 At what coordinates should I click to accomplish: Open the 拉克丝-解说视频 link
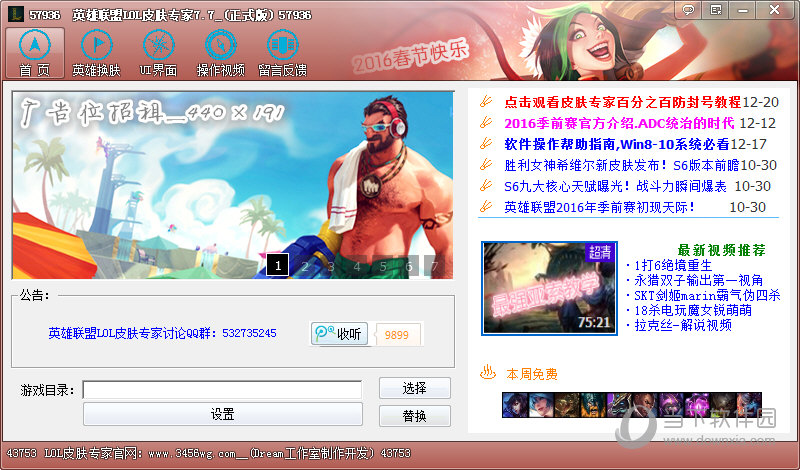pos(683,325)
